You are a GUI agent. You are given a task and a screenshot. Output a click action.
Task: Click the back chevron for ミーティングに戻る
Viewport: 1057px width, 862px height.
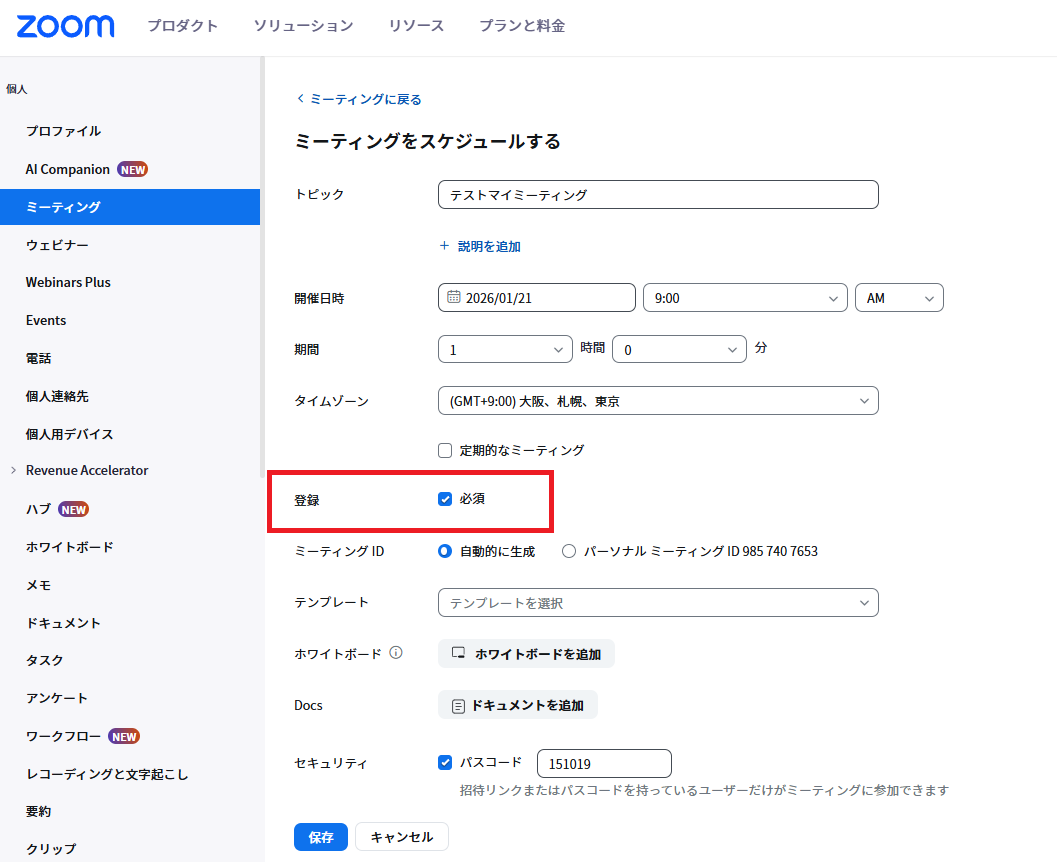pos(300,99)
